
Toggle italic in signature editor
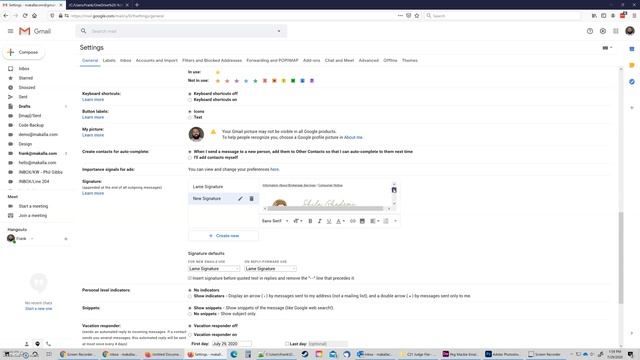pos(320,221)
